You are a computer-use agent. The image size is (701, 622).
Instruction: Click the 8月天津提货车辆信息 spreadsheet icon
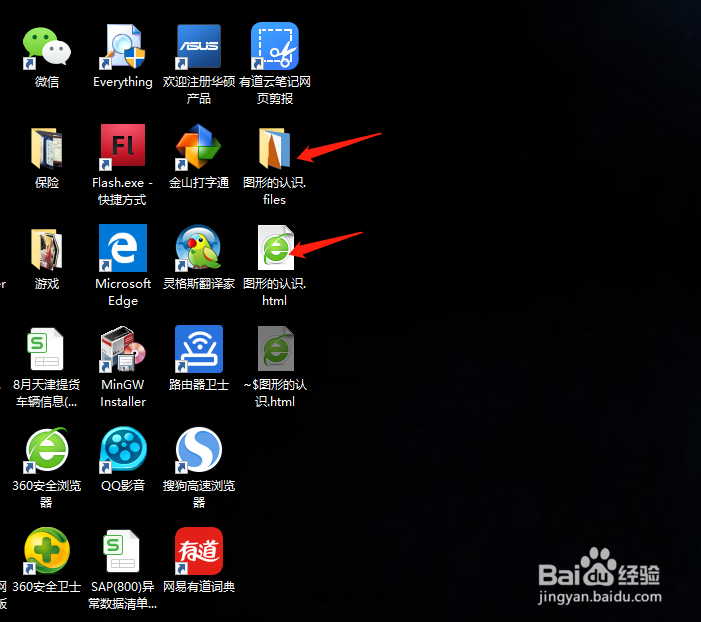pos(46,349)
